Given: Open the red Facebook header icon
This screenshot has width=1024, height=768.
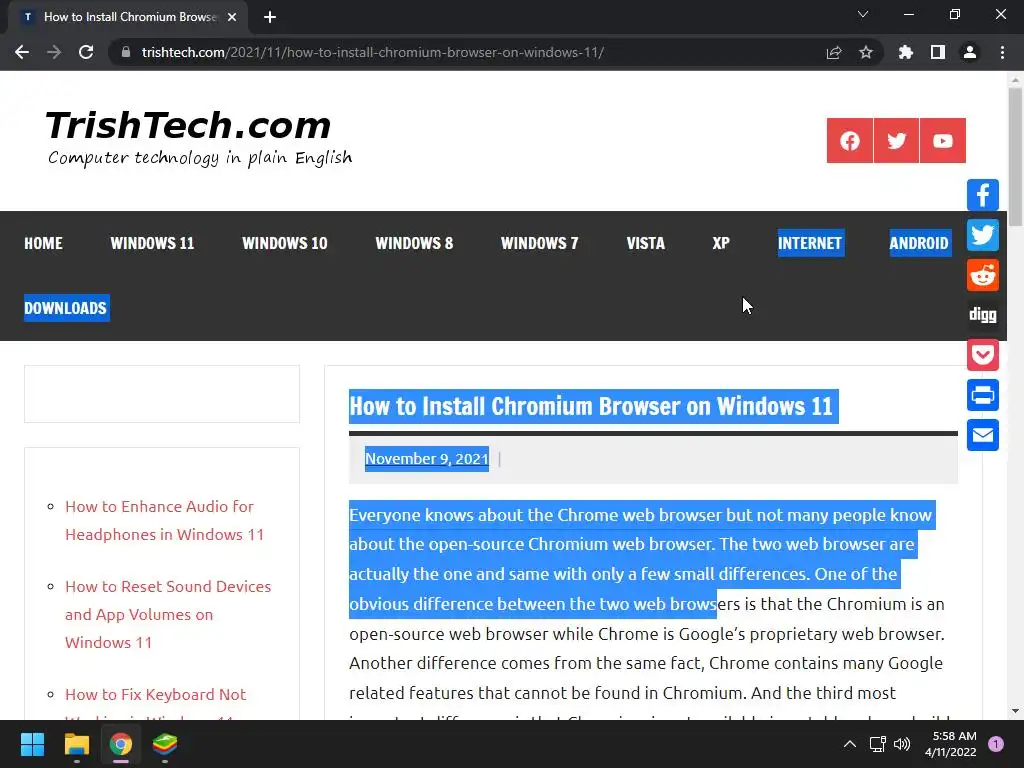Looking at the screenshot, I should [x=850, y=140].
